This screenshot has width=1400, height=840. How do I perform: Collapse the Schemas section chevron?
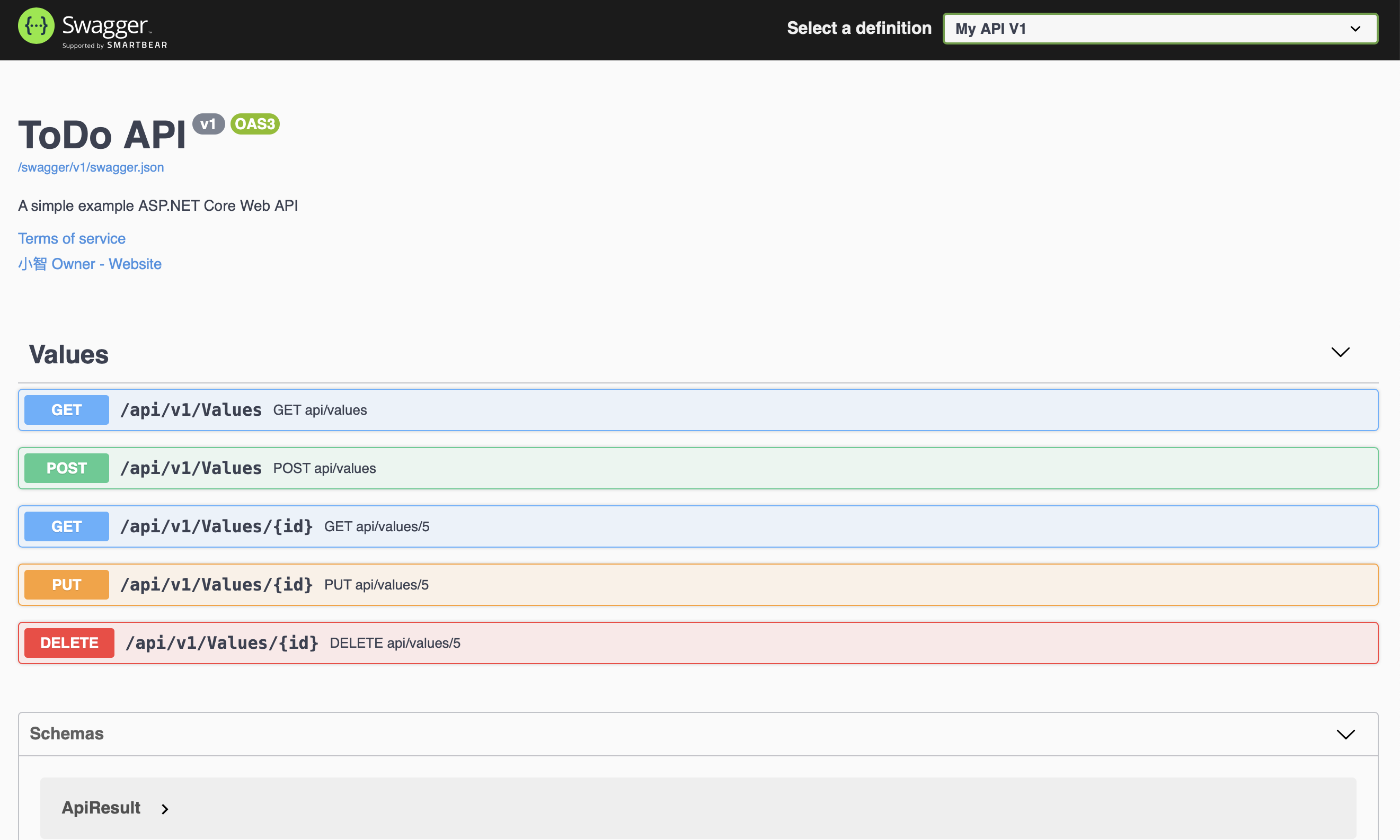tap(1345, 735)
